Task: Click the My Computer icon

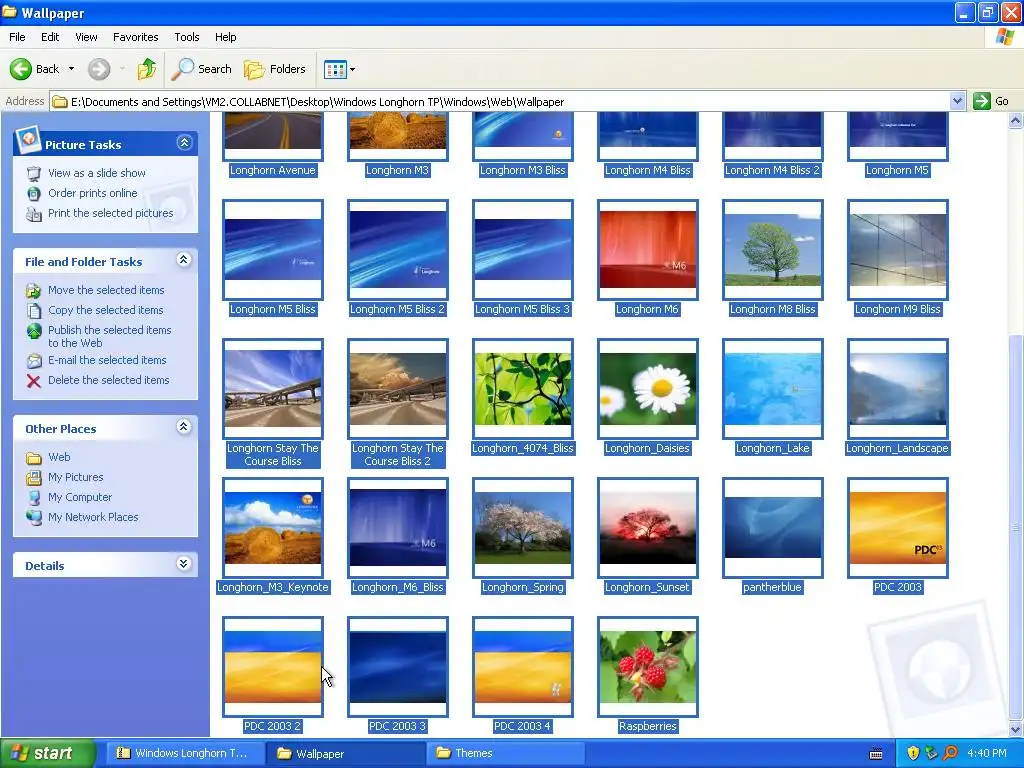Action: point(34,498)
